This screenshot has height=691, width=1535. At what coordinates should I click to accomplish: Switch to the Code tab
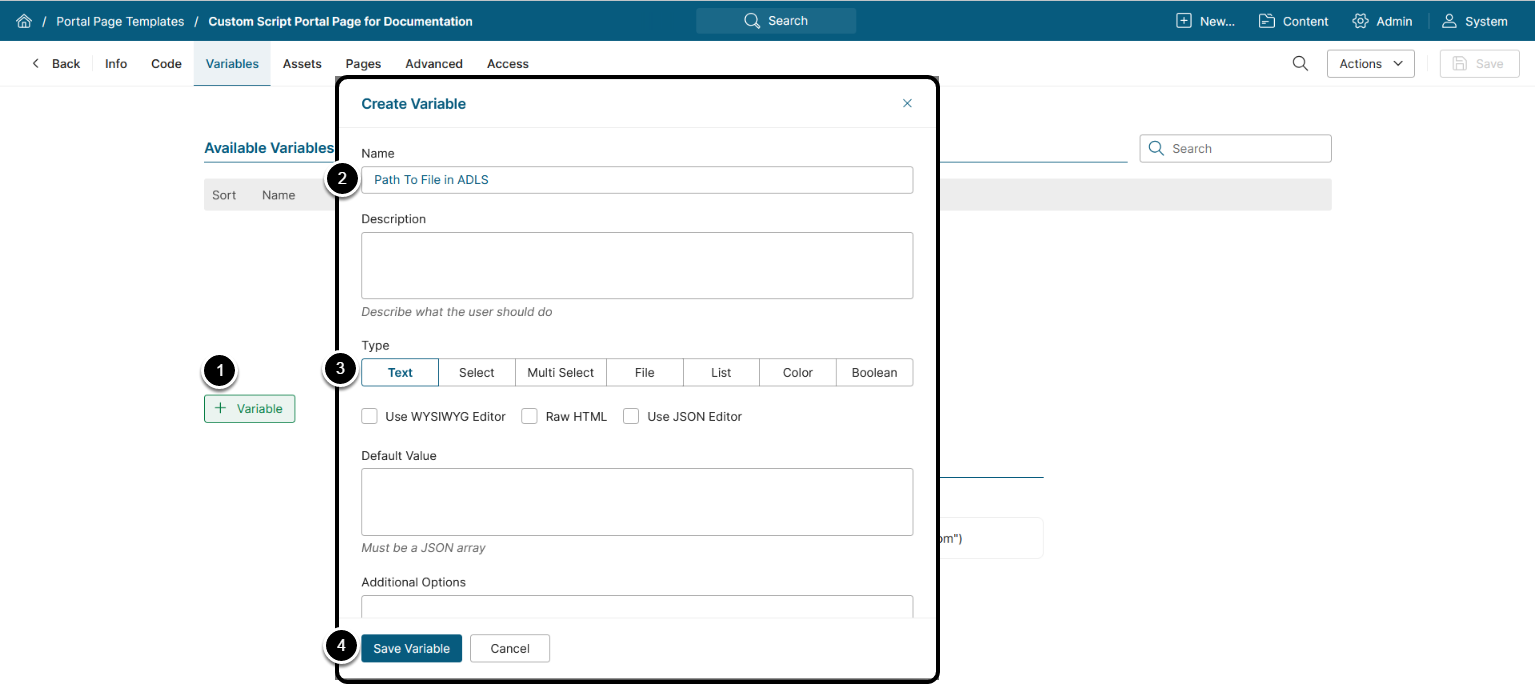coord(166,63)
